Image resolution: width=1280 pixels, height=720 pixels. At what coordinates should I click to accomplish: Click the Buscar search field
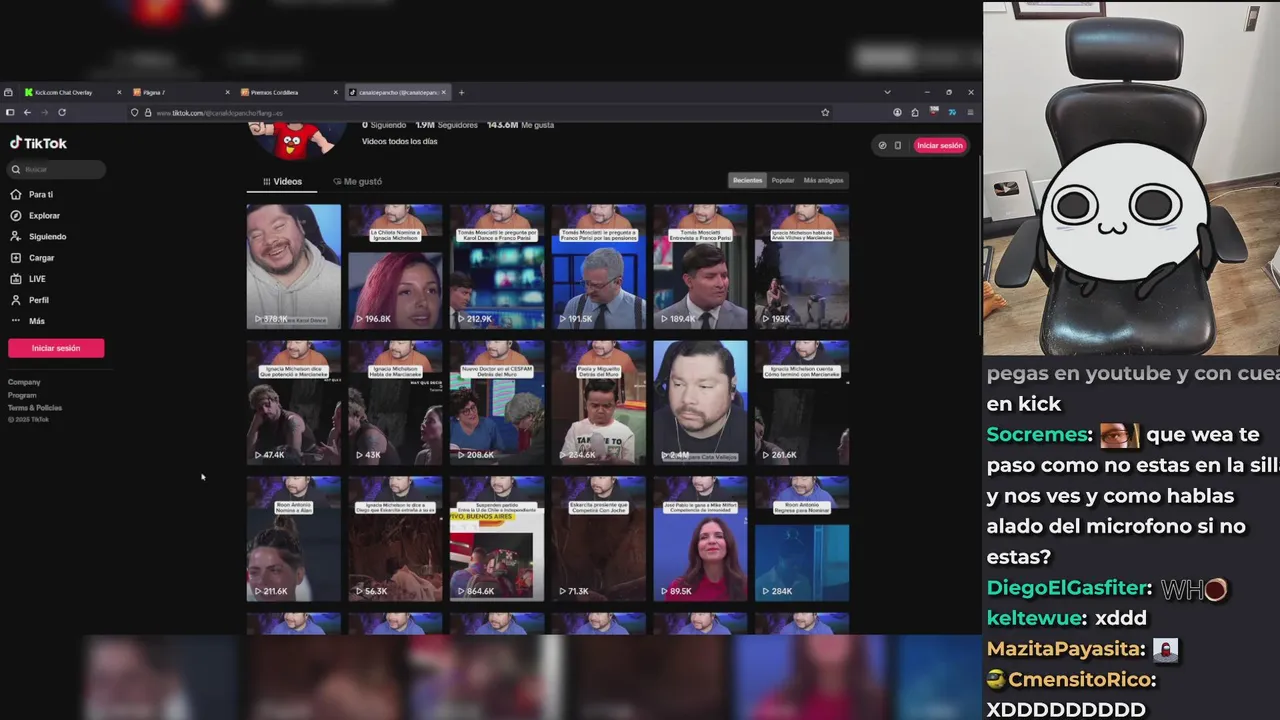point(56,169)
